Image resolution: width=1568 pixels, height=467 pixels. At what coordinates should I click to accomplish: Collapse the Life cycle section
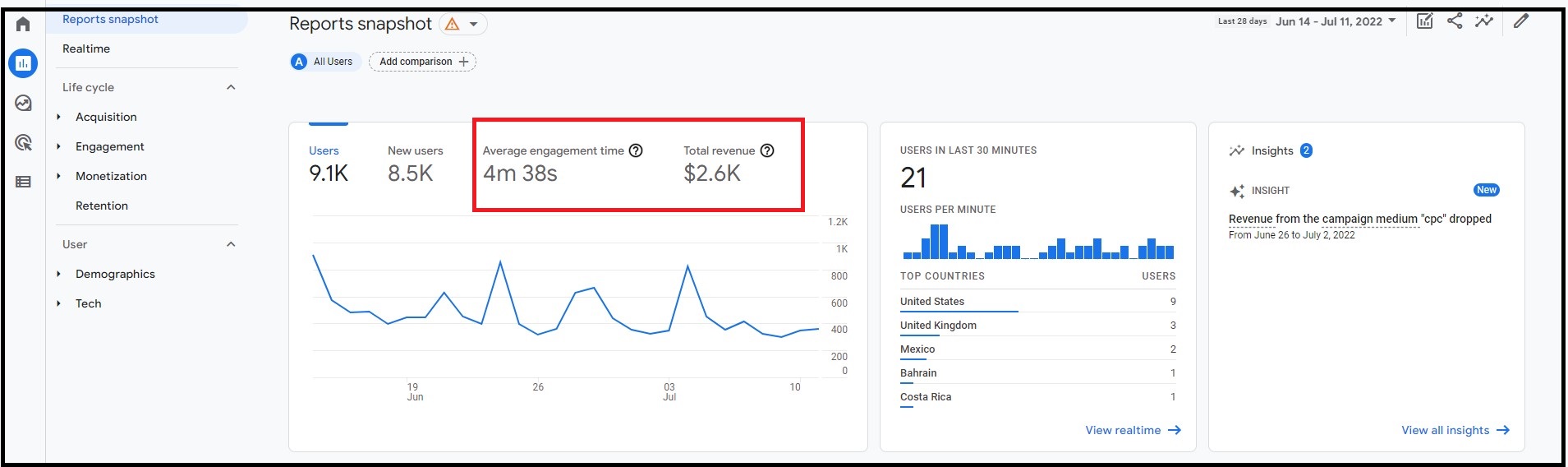coord(231,87)
